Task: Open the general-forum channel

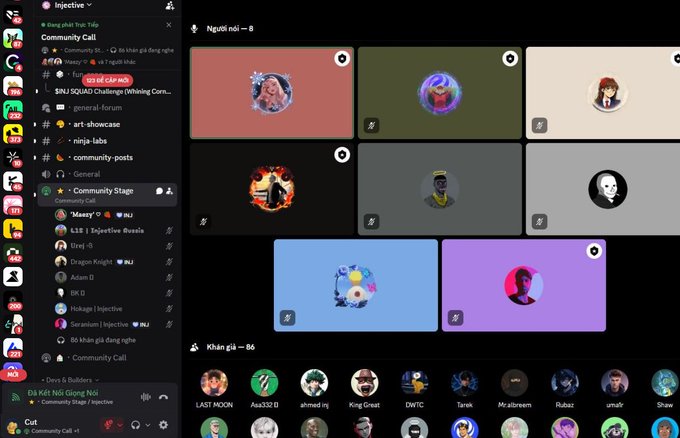Action: [x=107, y=108]
